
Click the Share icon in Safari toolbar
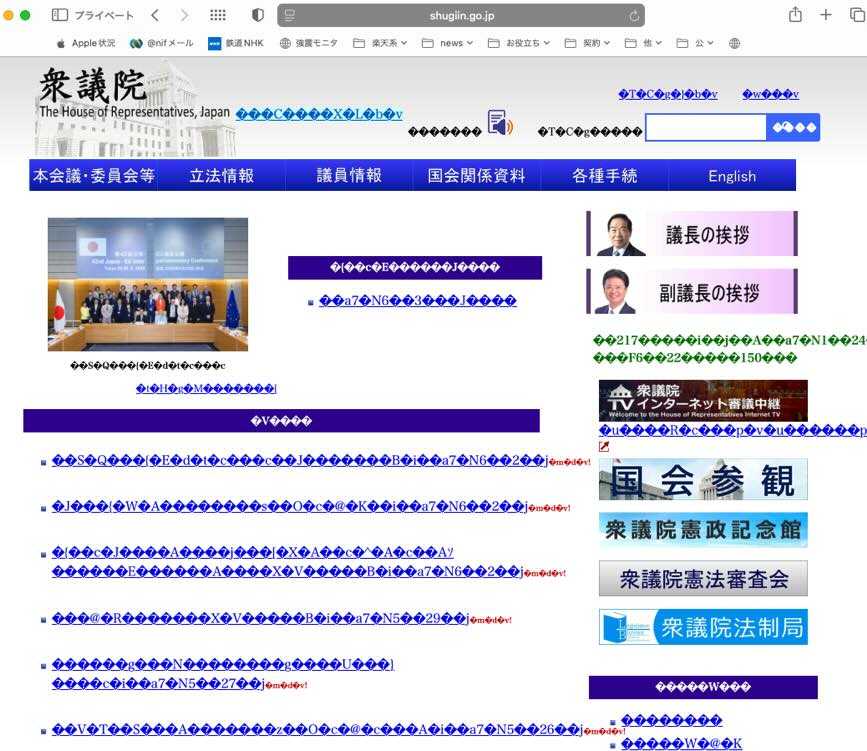[x=795, y=15]
